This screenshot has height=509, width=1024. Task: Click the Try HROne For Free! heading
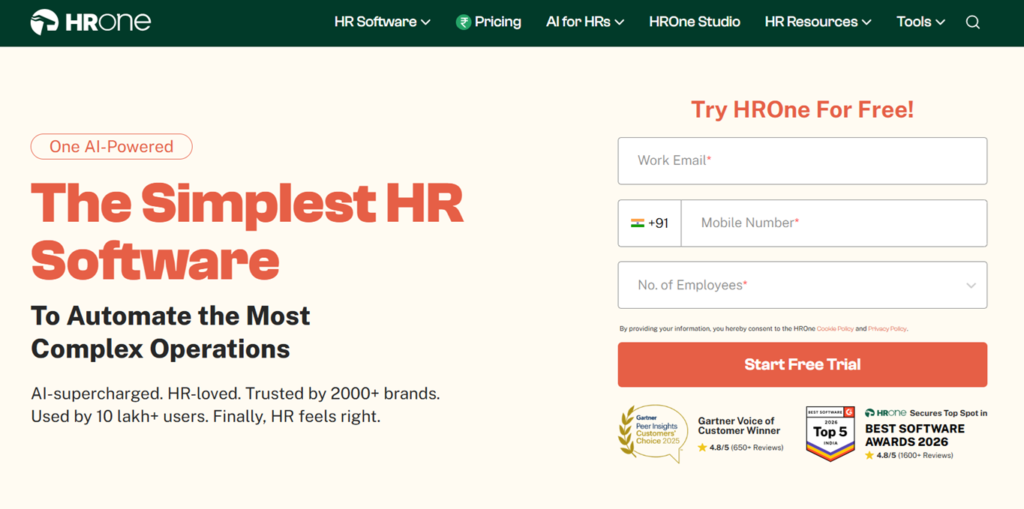[803, 110]
